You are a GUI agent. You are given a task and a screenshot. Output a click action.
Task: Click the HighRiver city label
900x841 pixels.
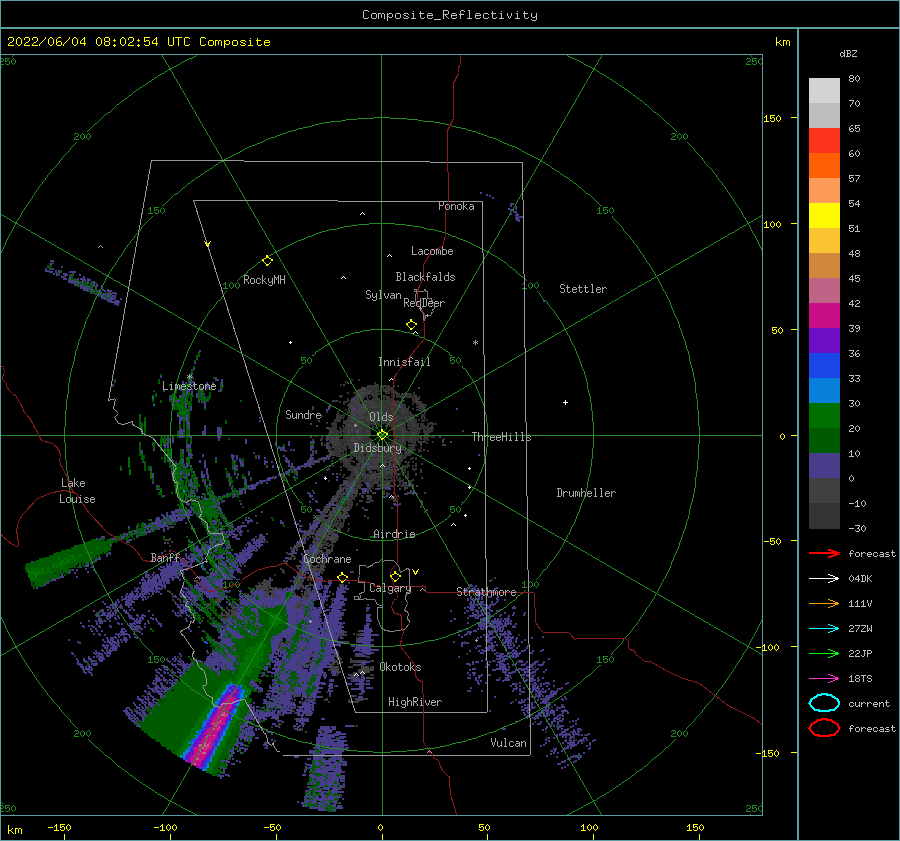tap(415, 702)
